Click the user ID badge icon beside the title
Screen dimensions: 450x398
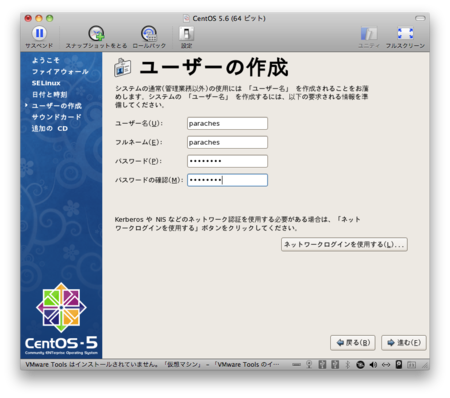tap(122, 68)
